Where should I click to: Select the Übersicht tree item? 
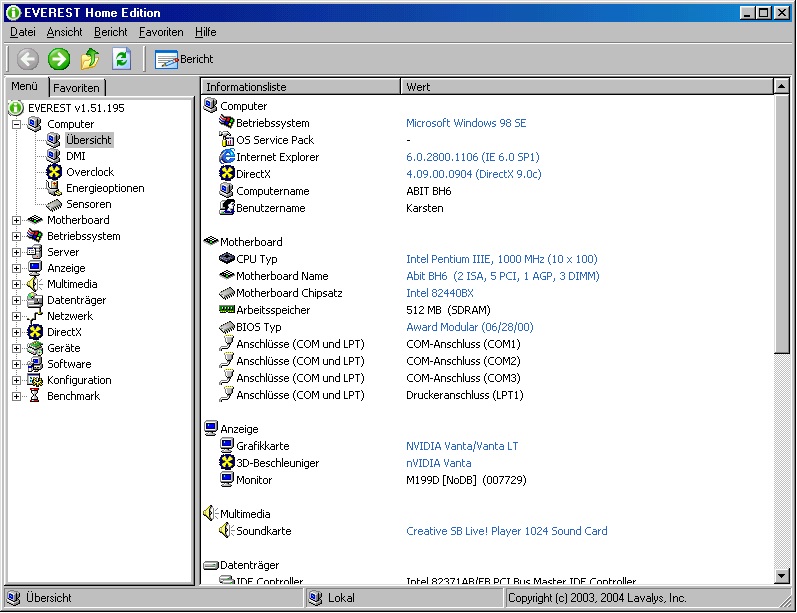(88, 140)
